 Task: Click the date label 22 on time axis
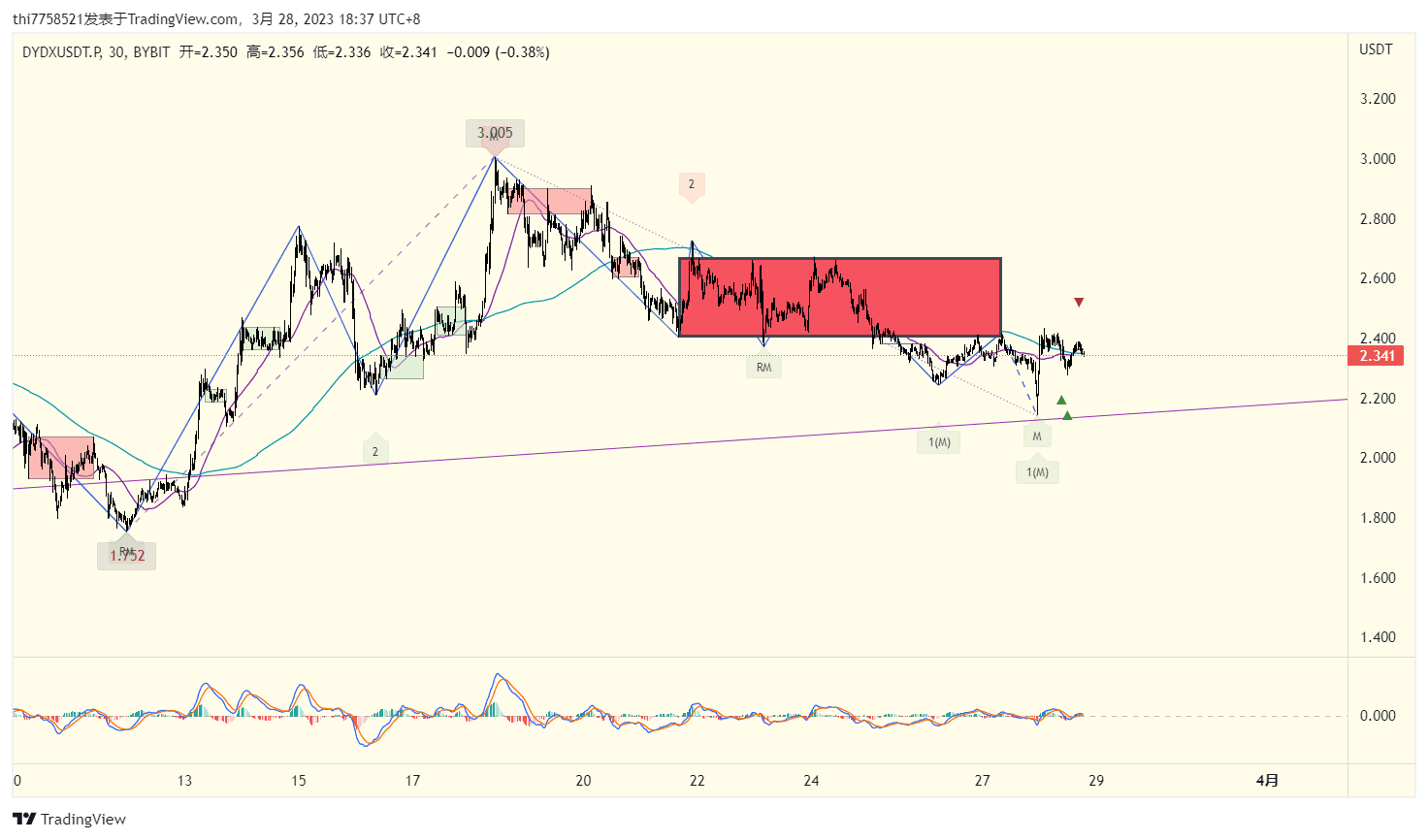tap(698, 781)
